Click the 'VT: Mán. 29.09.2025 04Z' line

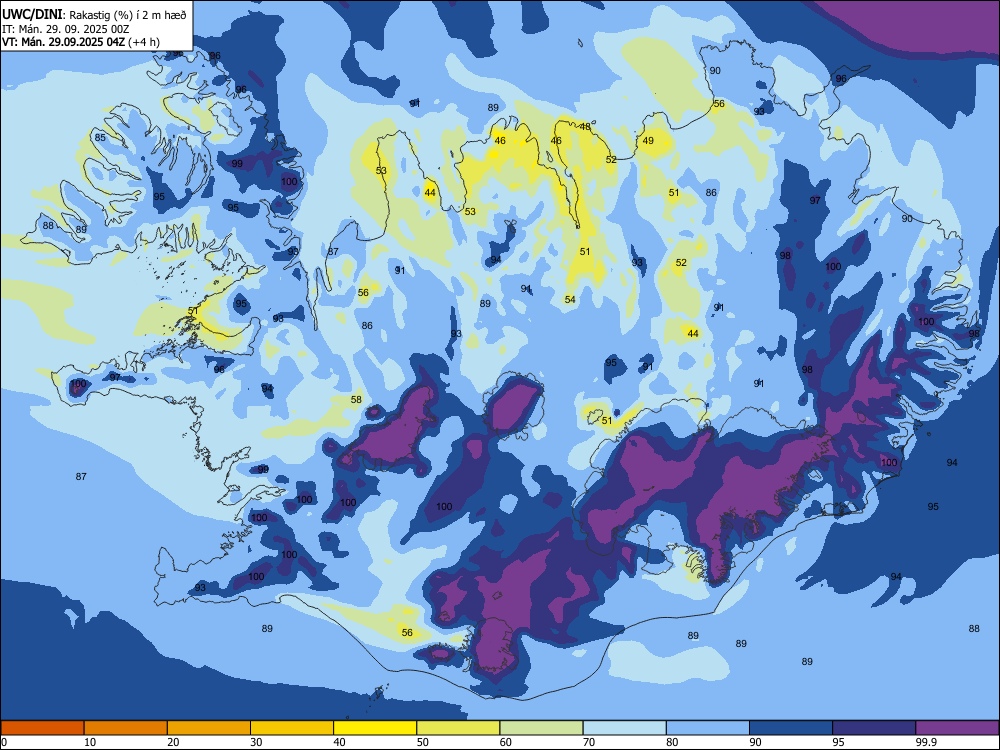click(x=64, y=42)
